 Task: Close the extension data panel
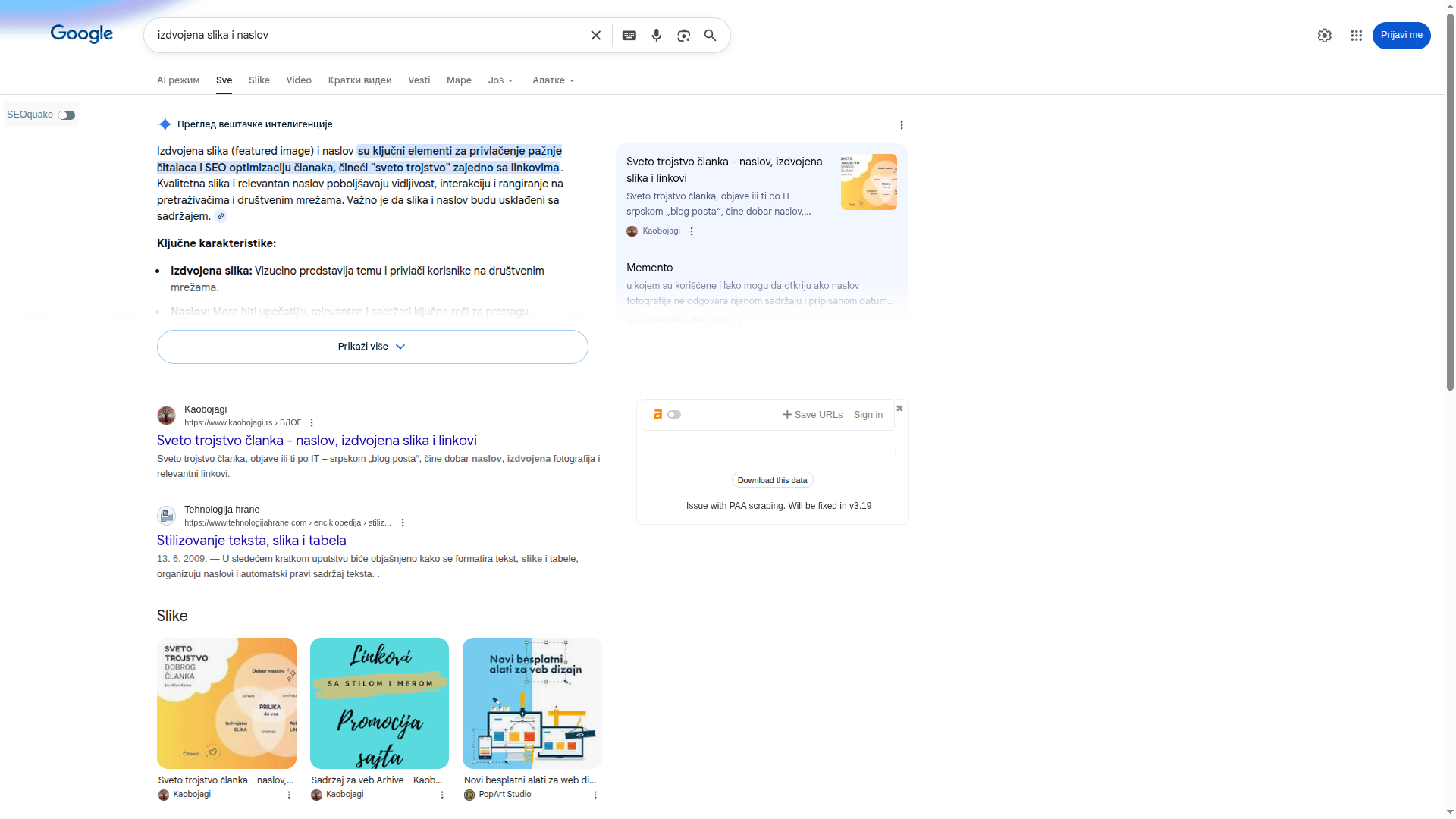[900, 408]
